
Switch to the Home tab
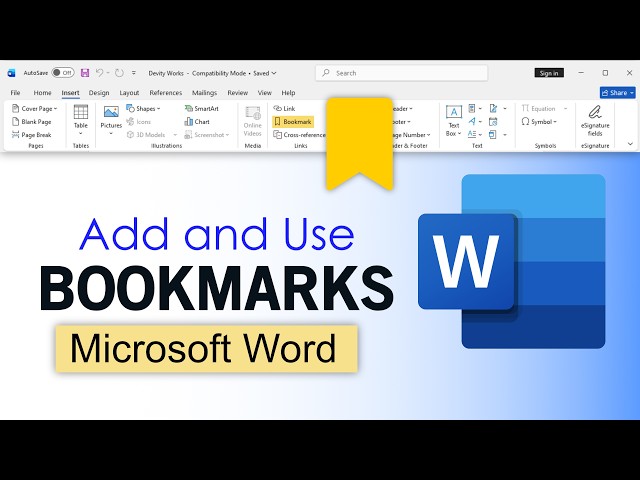(42, 93)
